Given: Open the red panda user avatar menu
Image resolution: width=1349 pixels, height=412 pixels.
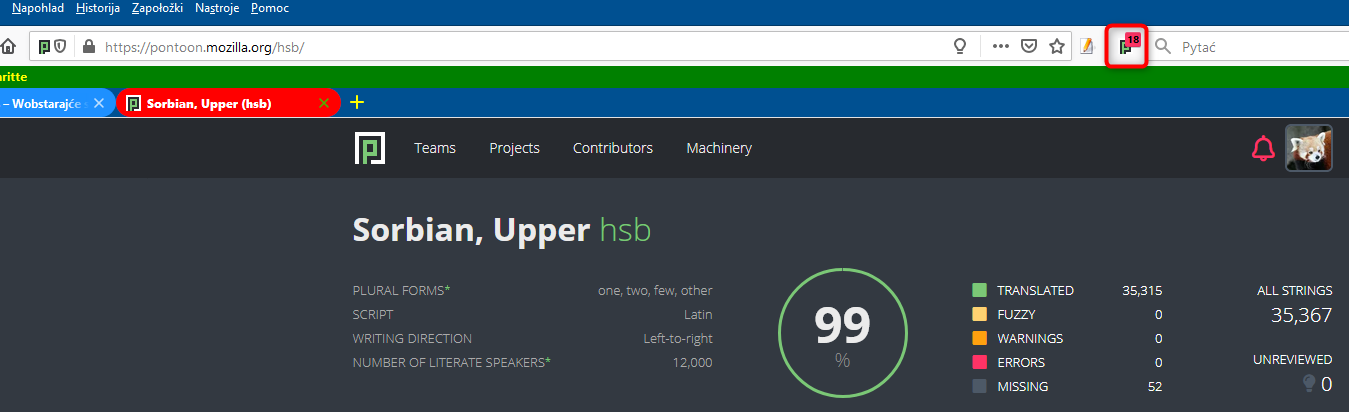Looking at the screenshot, I should pyautogui.click(x=1308, y=148).
